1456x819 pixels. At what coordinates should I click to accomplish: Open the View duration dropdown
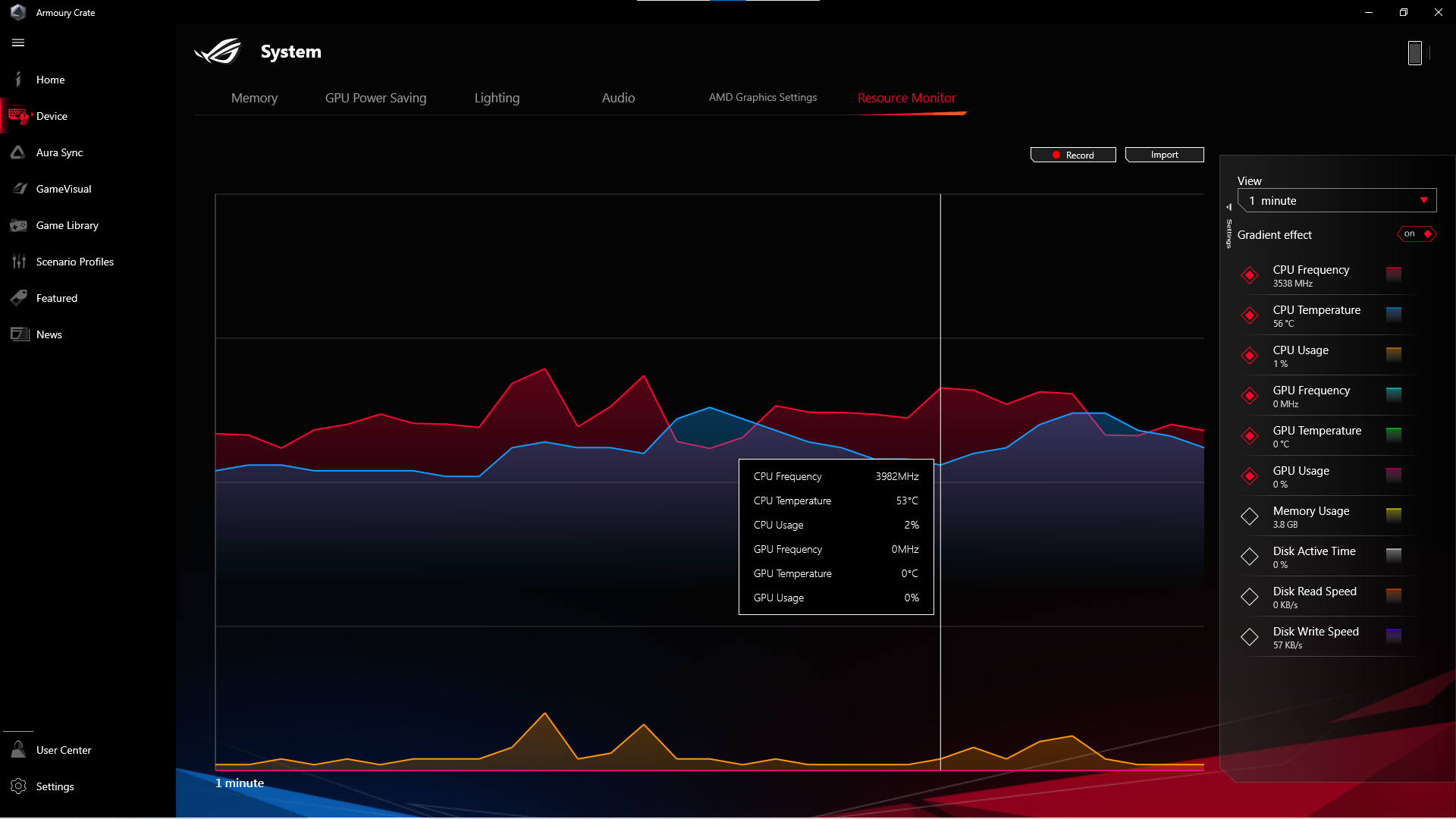point(1336,201)
